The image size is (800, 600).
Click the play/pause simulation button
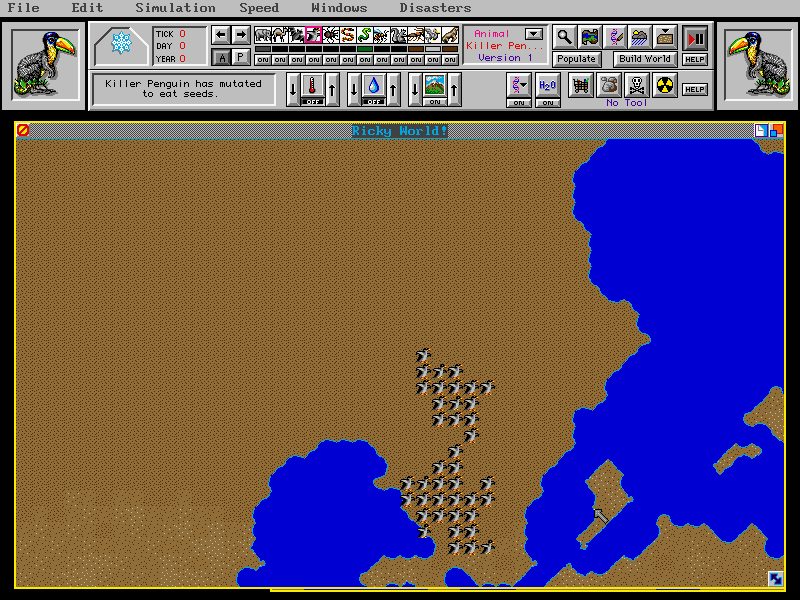pos(695,38)
